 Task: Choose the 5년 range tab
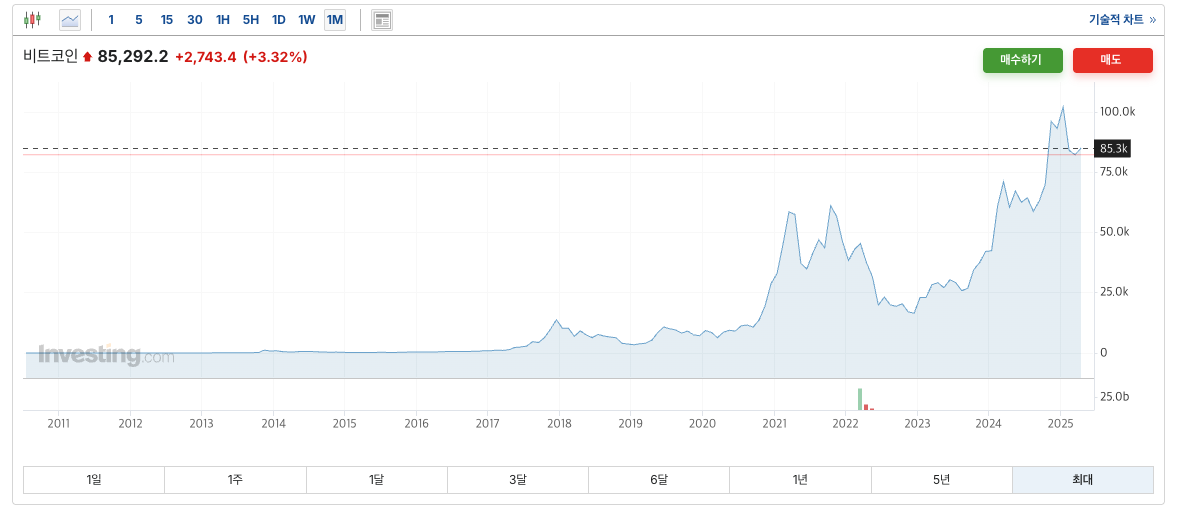pos(942,479)
